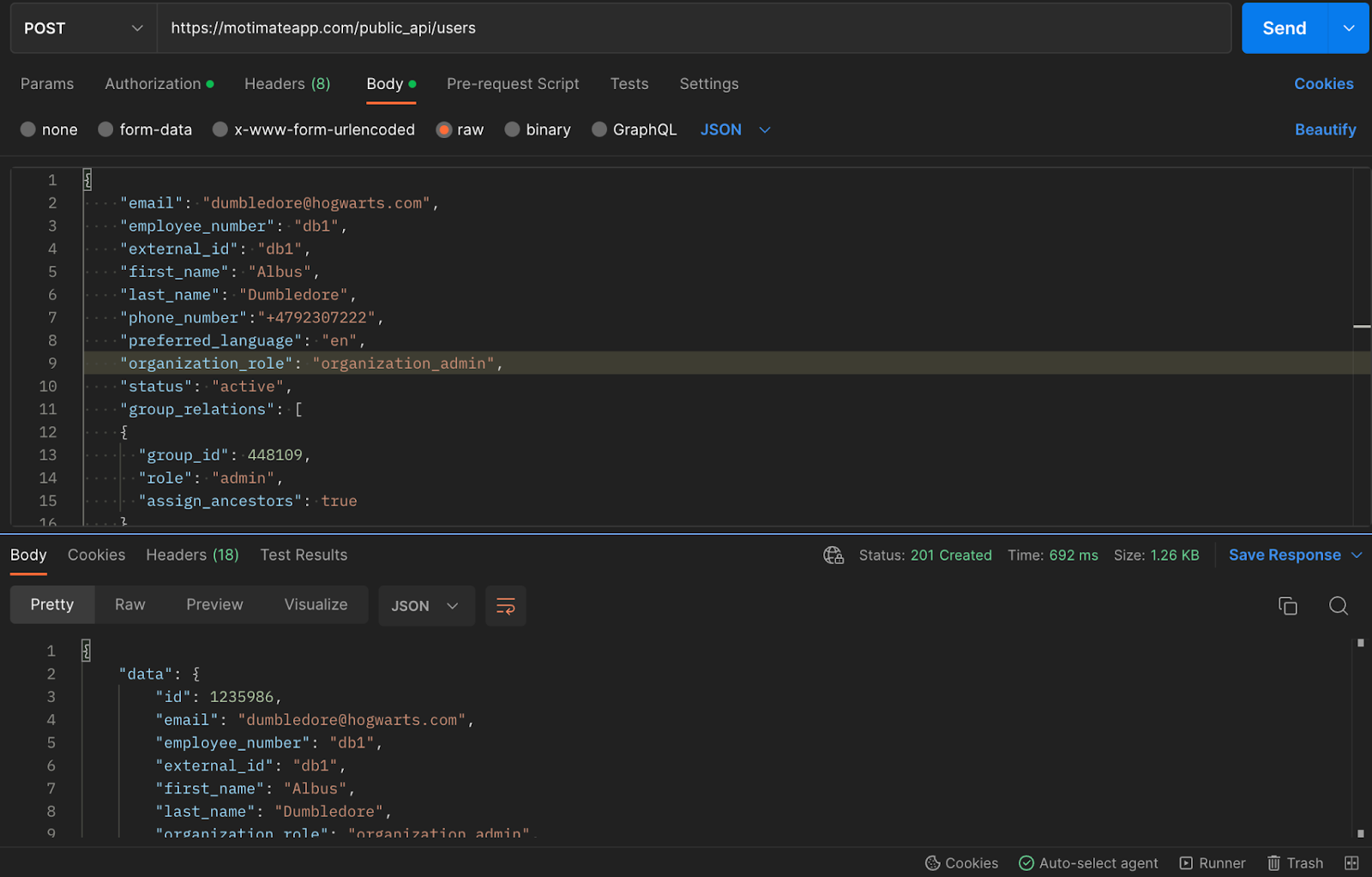The image size is (1372, 877).
Task: Click the response "id": 1235986 line
Action: coord(219,697)
